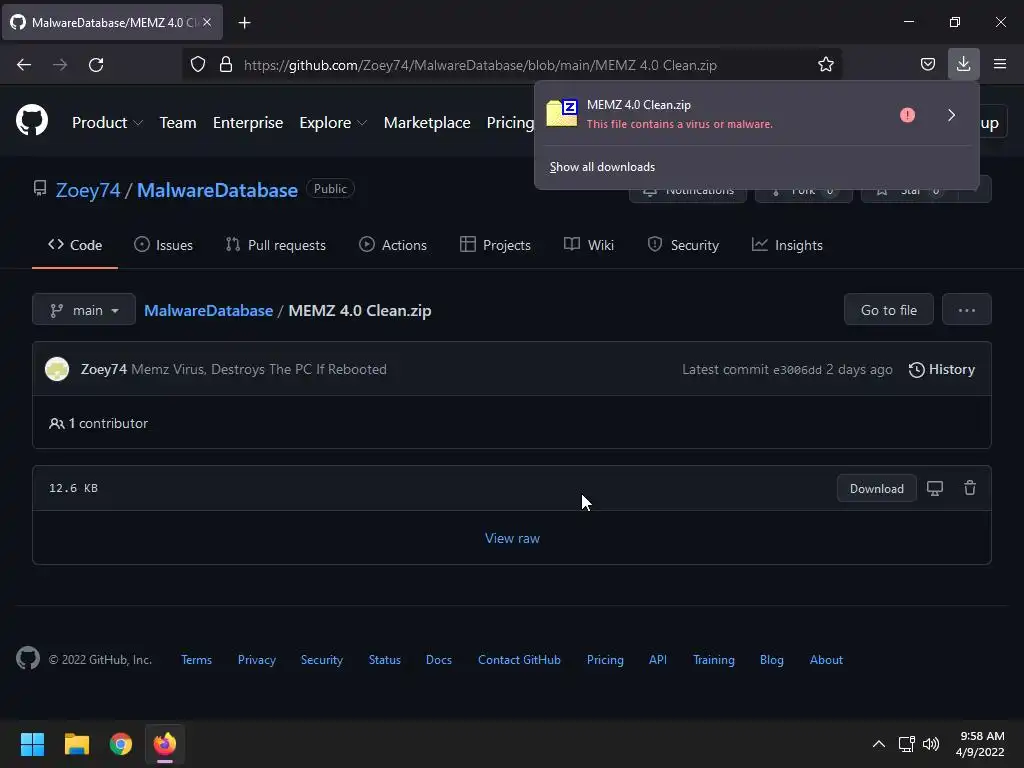Image resolution: width=1024 pixels, height=768 pixels.
Task: Open Zoey74 user profile link
Action: click(x=88, y=190)
